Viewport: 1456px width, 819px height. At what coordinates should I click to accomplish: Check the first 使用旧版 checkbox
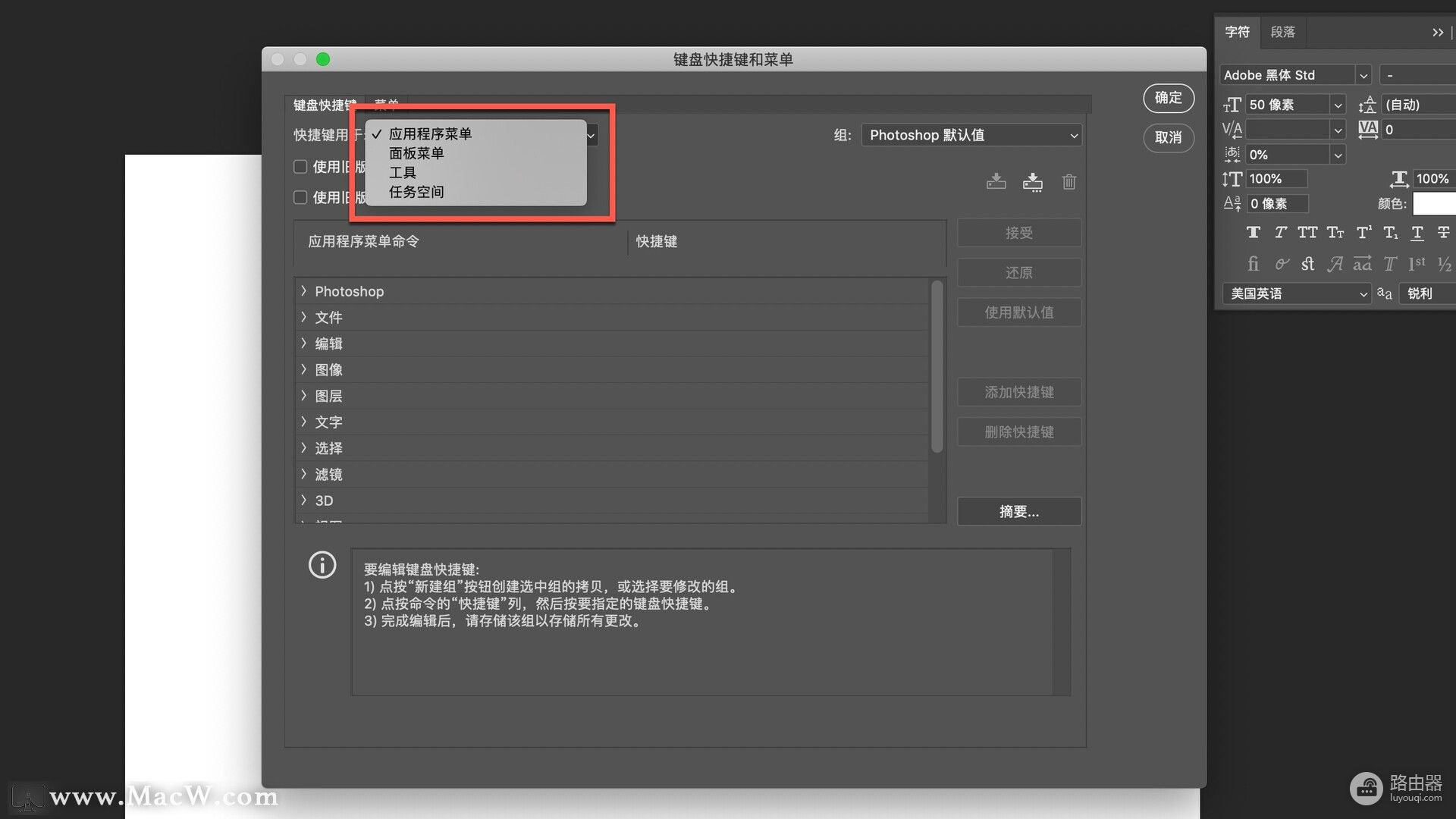300,167
